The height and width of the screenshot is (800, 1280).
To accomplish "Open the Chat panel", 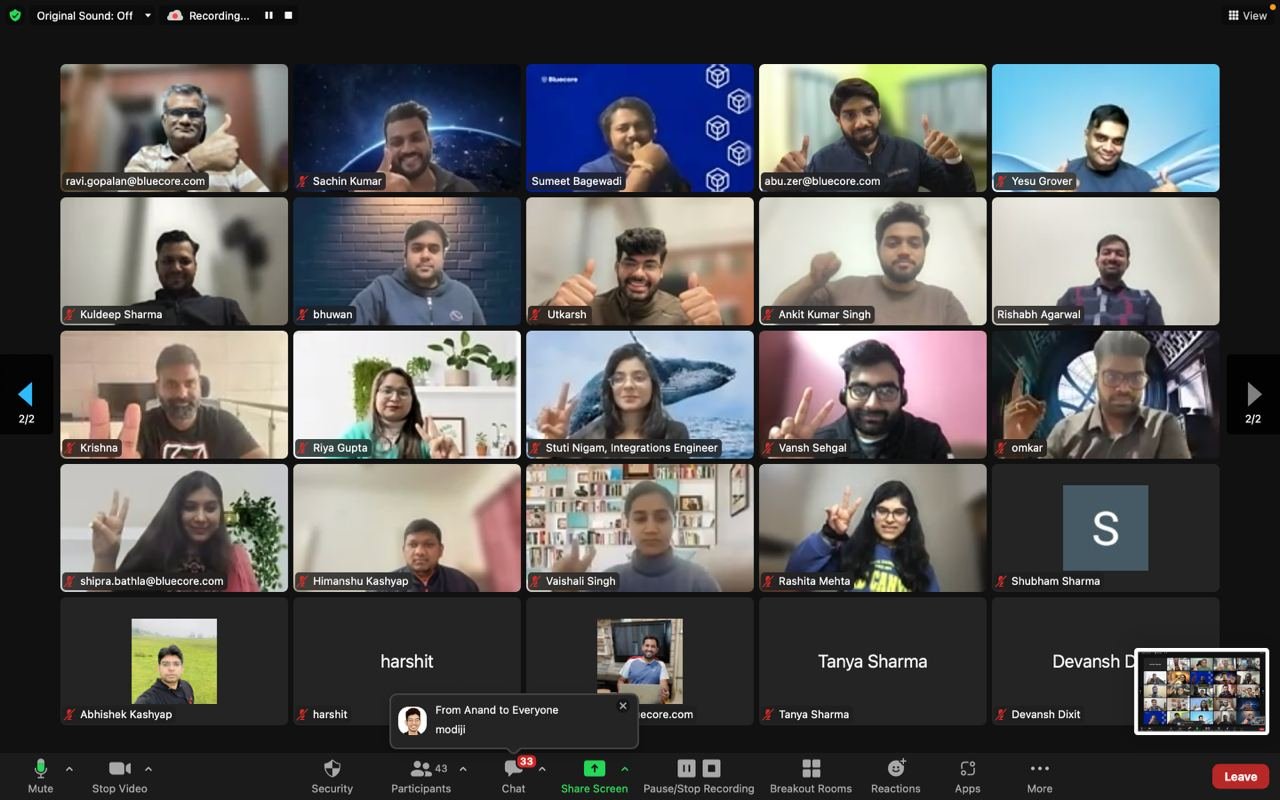I will pyautogui.click(x=513, y=775).
